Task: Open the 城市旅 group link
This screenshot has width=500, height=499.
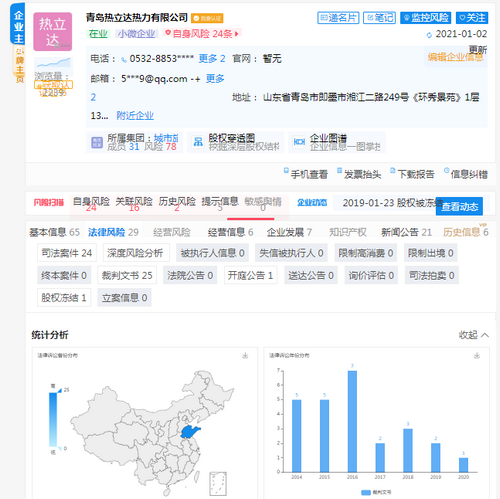Action: (x=166, y=138)
